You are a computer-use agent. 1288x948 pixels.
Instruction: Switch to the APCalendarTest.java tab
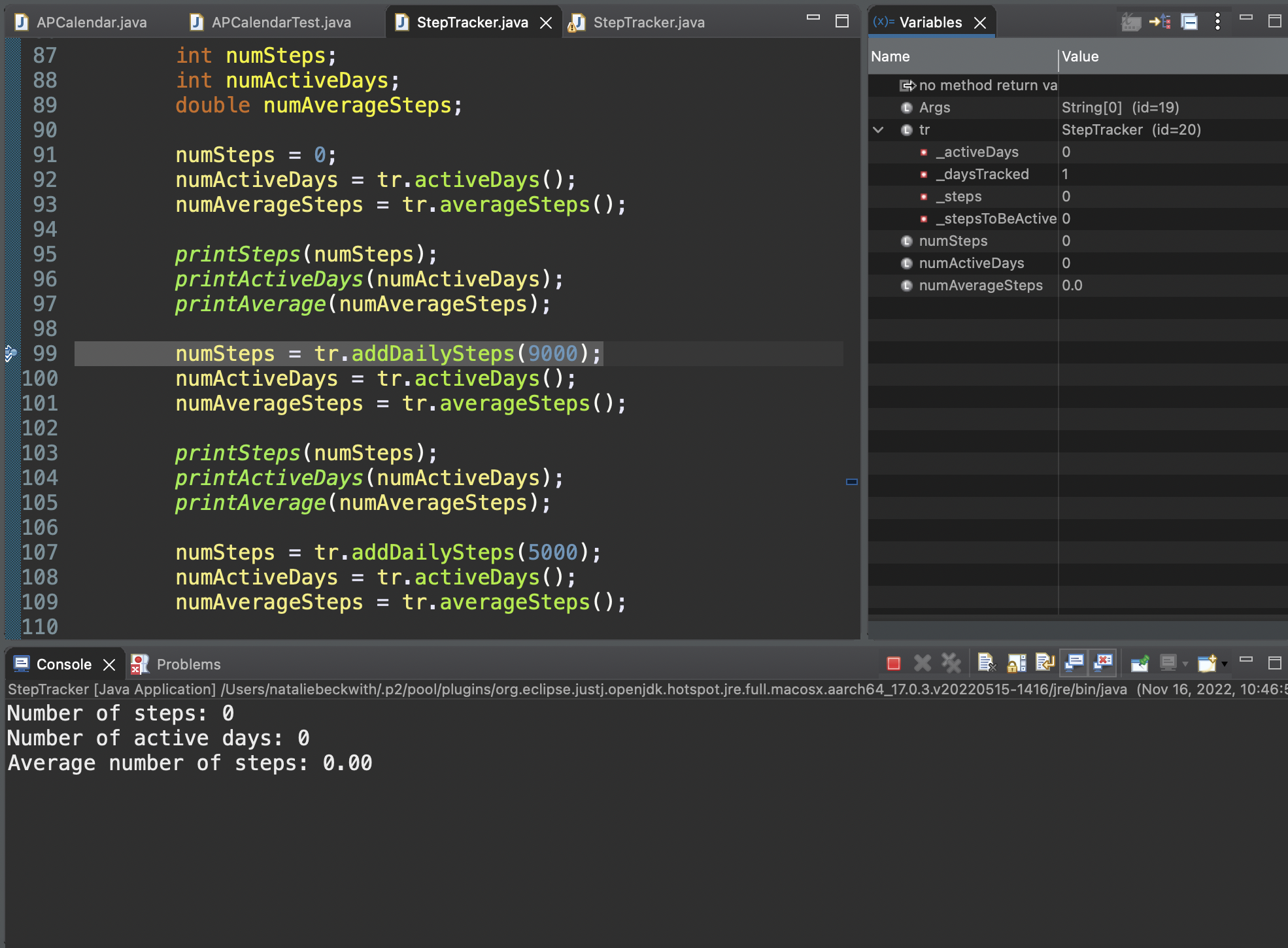click(281, 22)
